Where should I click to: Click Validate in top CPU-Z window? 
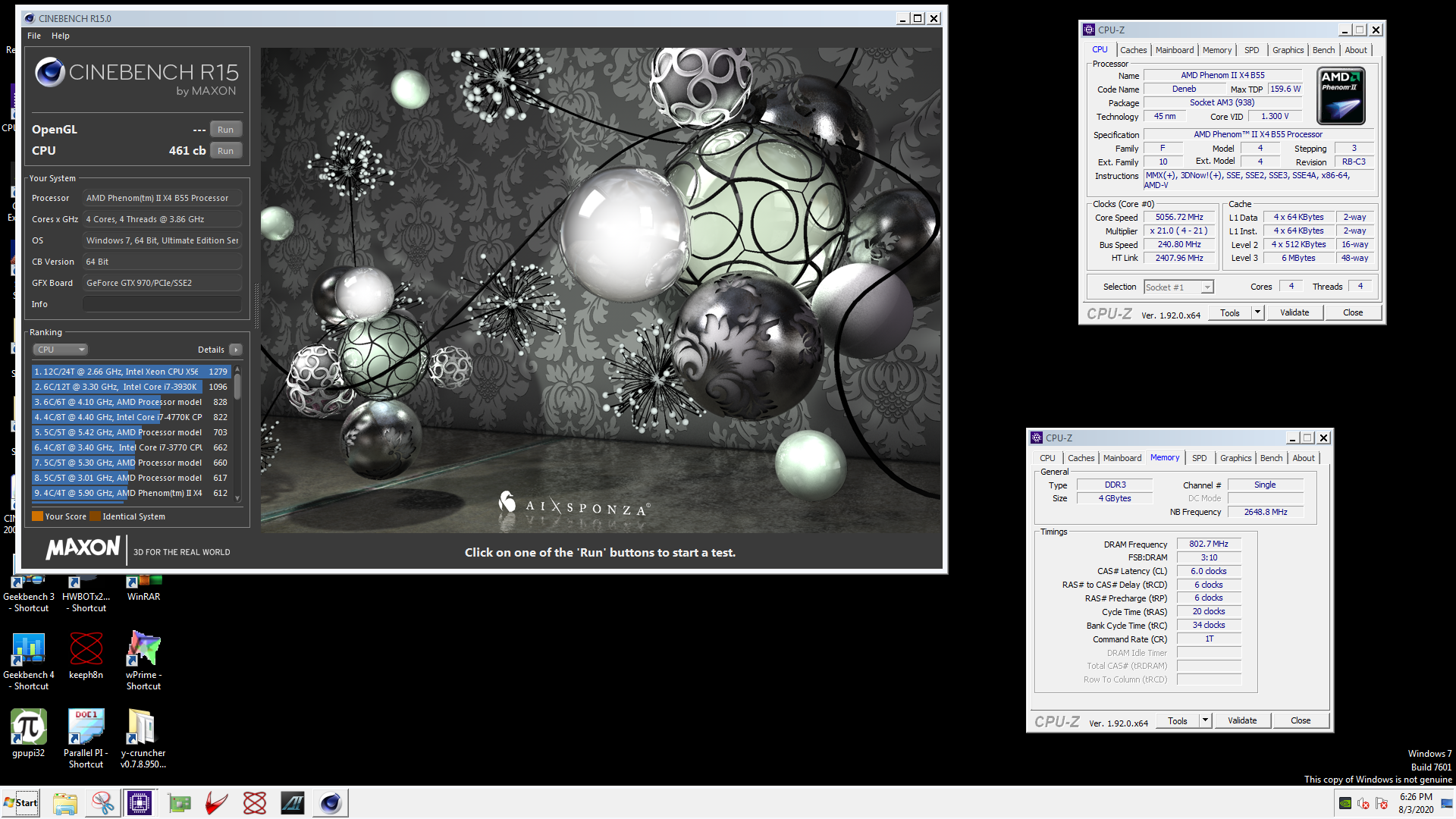[1294, 312]
